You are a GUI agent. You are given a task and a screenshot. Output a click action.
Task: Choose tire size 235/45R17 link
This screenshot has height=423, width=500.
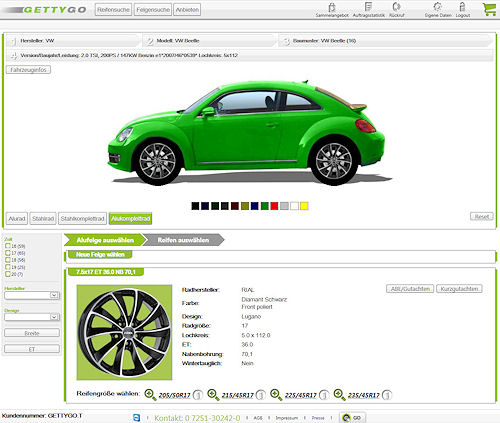point(364,395)
